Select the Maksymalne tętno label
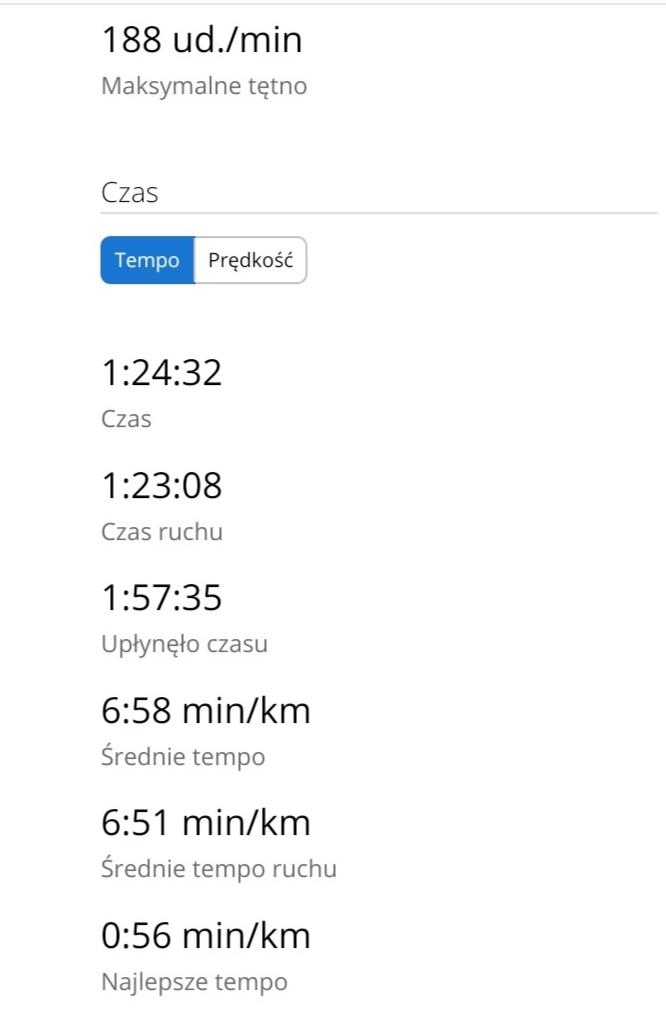 [x=204, y=86]
